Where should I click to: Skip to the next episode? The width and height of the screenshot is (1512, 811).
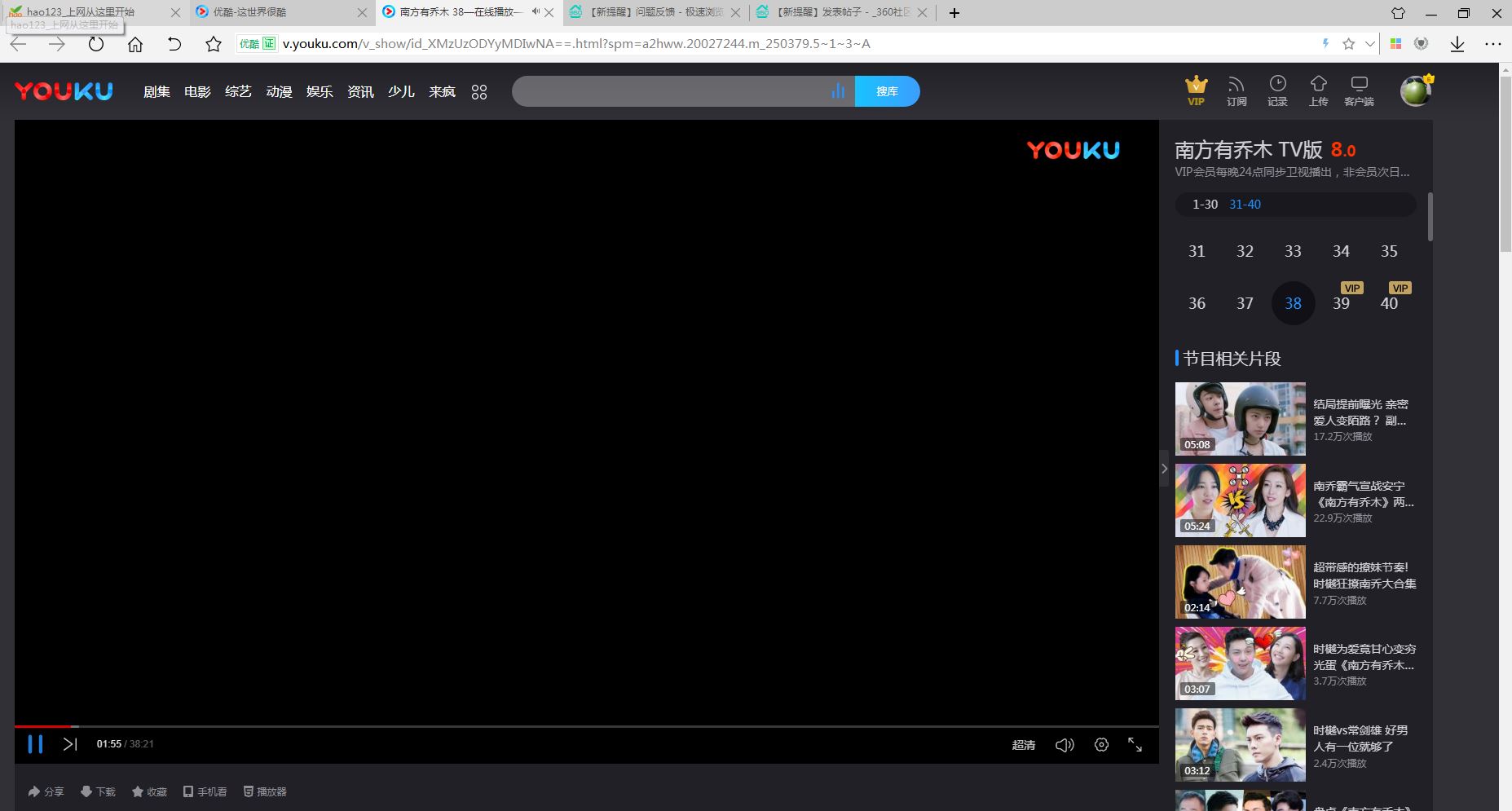pos(70,743)
